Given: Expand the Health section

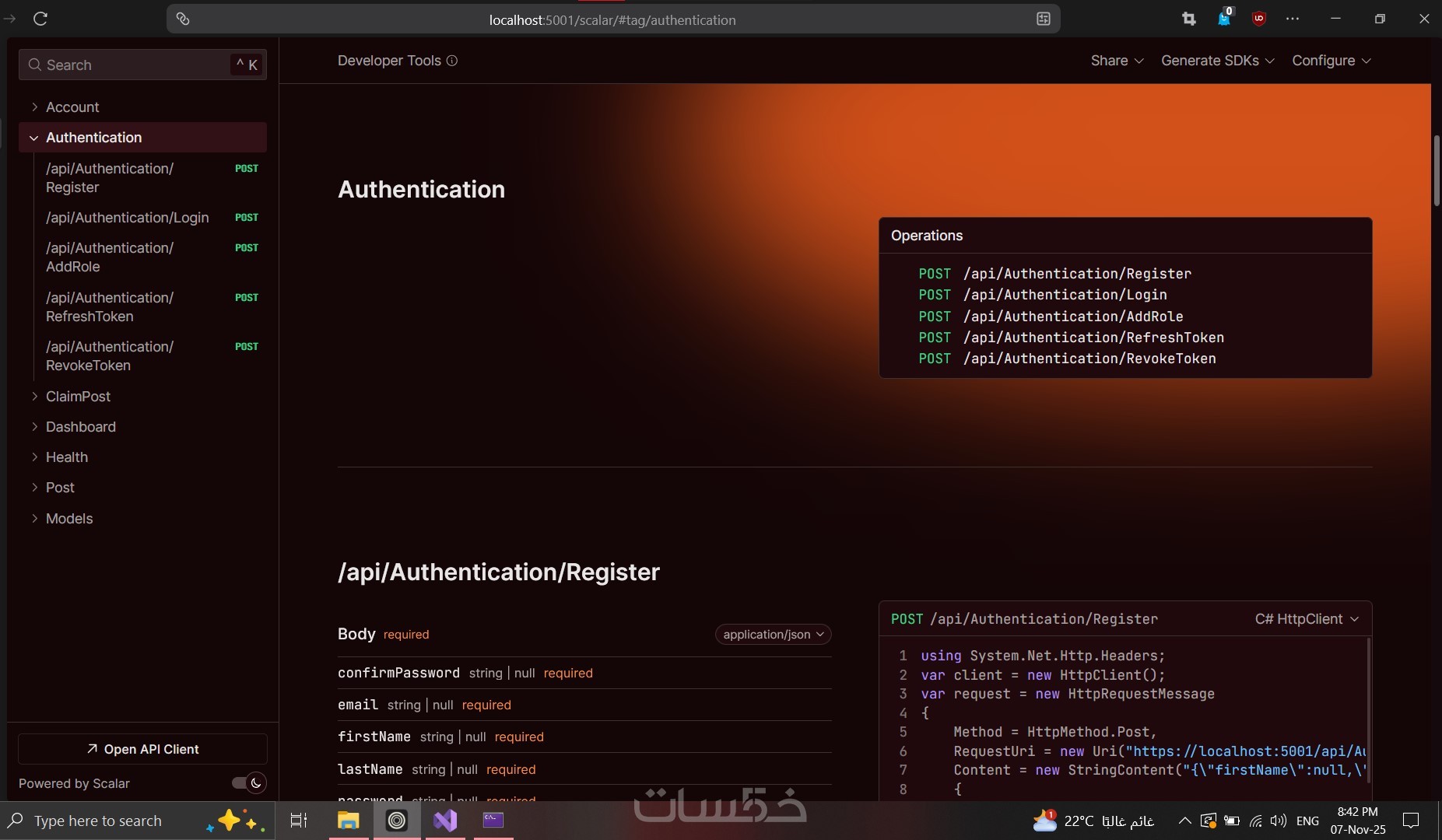Looking at the screenshot, I should click(x=34, y=457).
